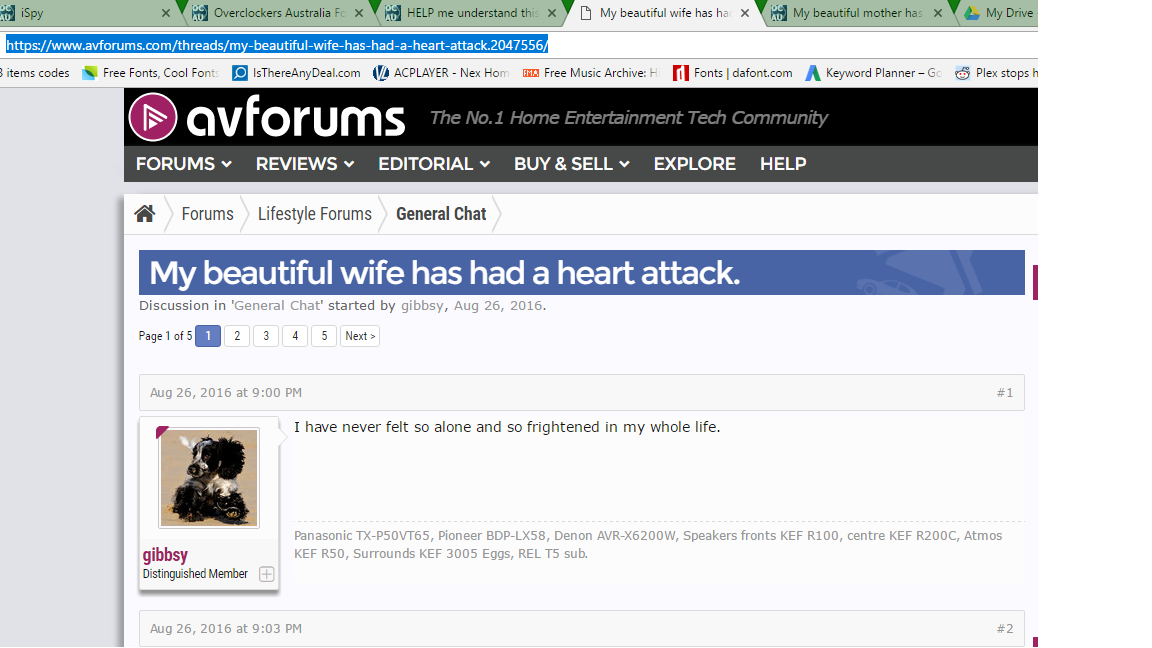This screenshot has width=1152, height=648.
Task: Click gibbsy username under avatar
Action: (165, 555)
